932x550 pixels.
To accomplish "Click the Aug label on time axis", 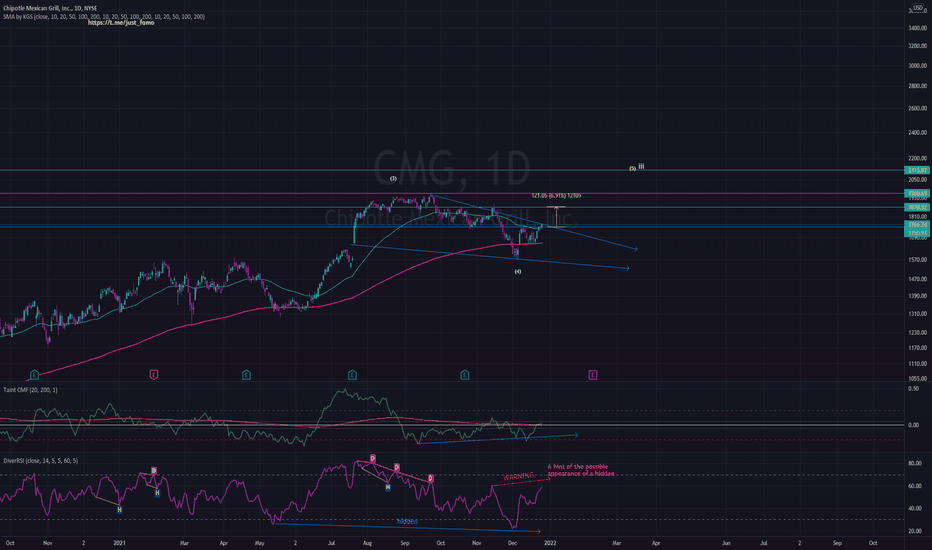I will [x=367, y=543].
